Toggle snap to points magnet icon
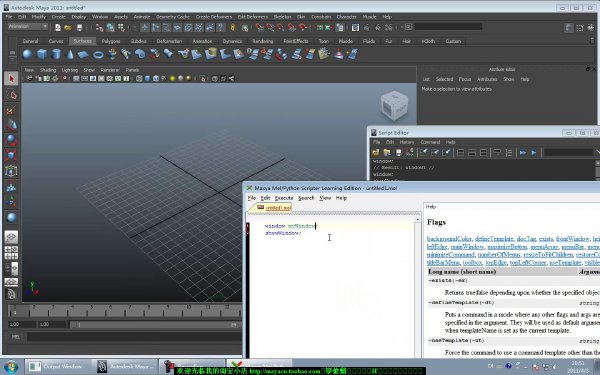This screenshot has height=375, width=600. [281, 28]
